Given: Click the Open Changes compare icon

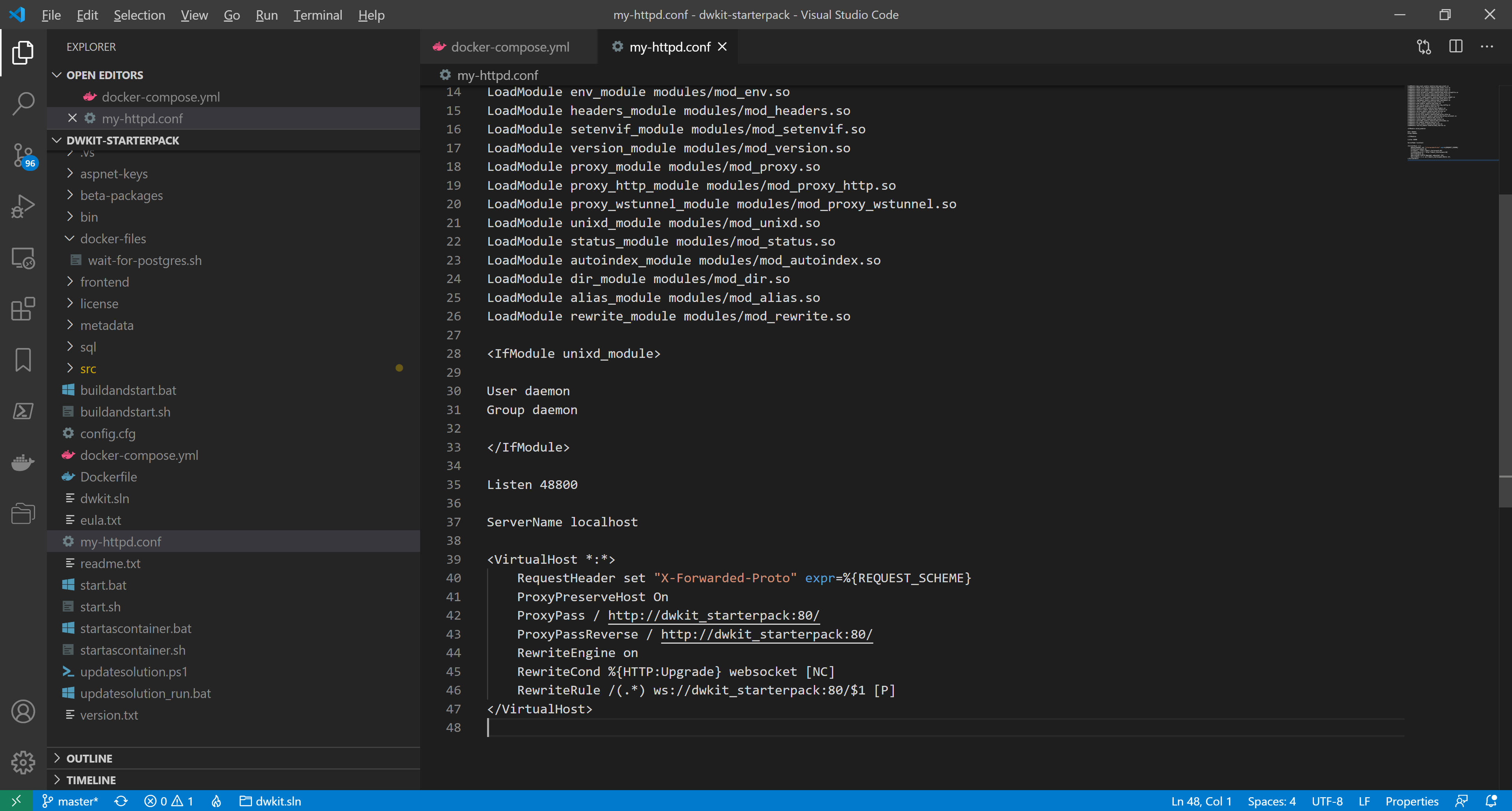Looking at the screenshot, I should (1423, 46).
